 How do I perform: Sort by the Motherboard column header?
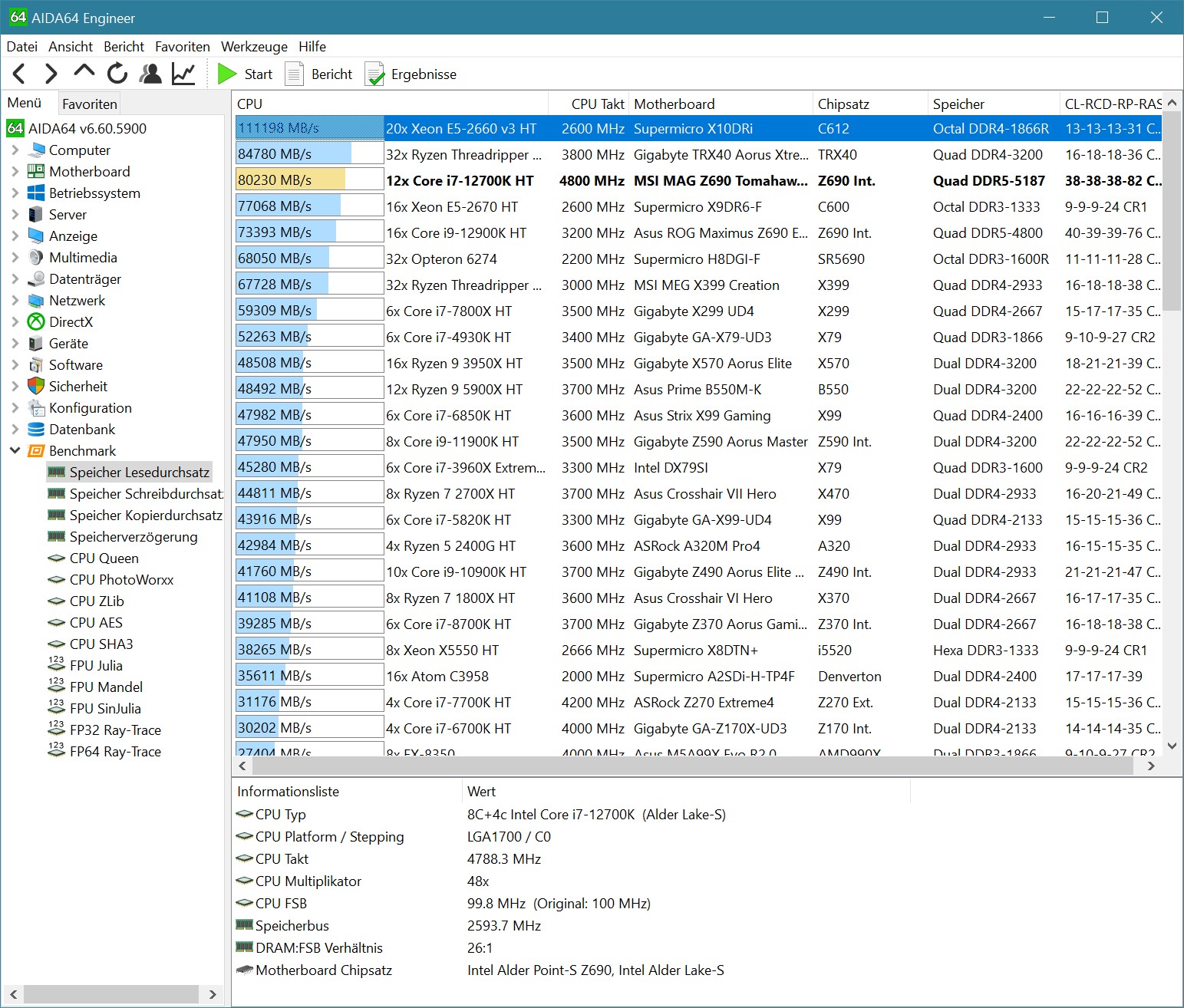[721, 104]
